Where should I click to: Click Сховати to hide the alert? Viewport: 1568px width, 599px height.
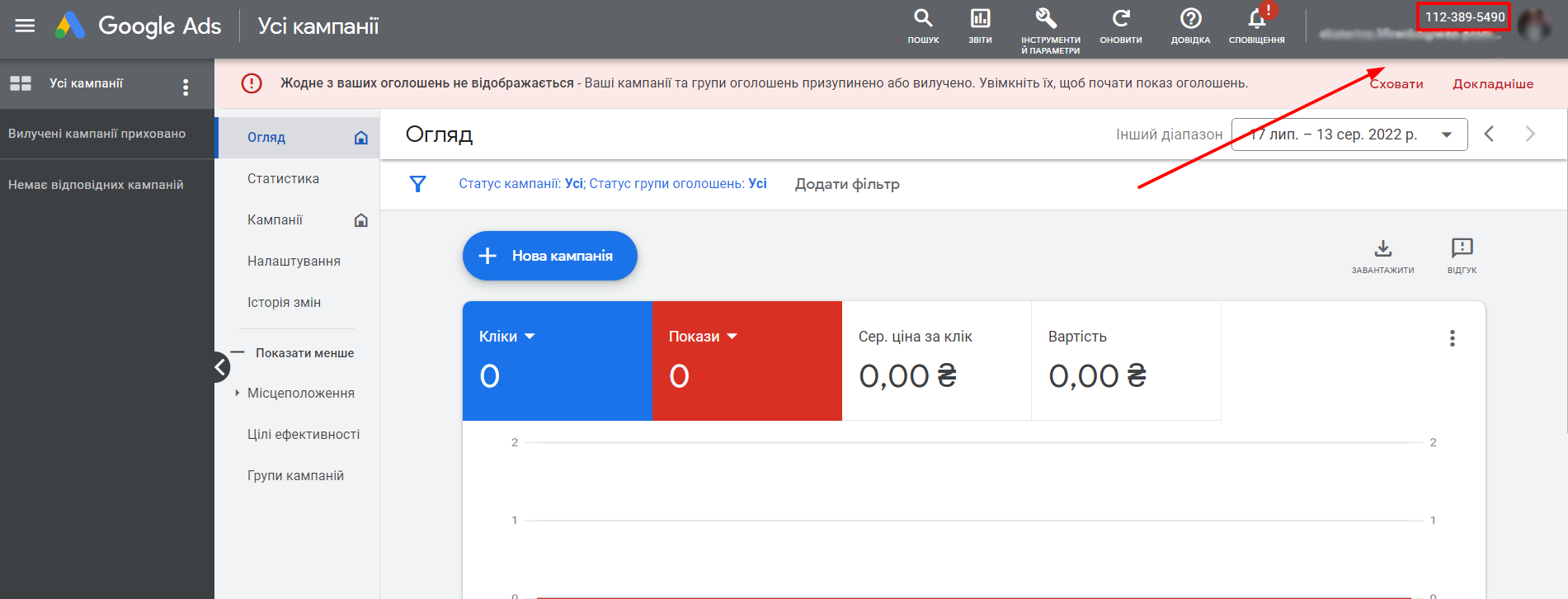(x=1396, y=84)
